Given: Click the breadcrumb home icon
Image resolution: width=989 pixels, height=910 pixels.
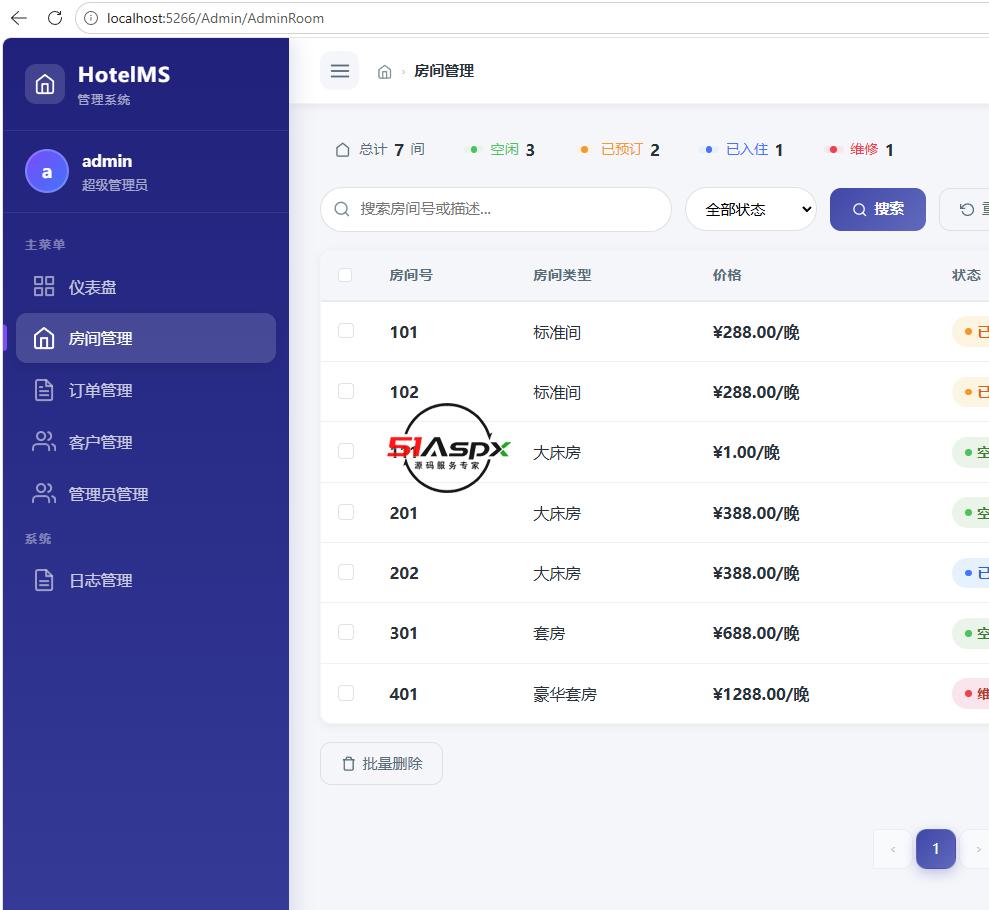Looking at the screenshot, I should (x=384, y=72).
